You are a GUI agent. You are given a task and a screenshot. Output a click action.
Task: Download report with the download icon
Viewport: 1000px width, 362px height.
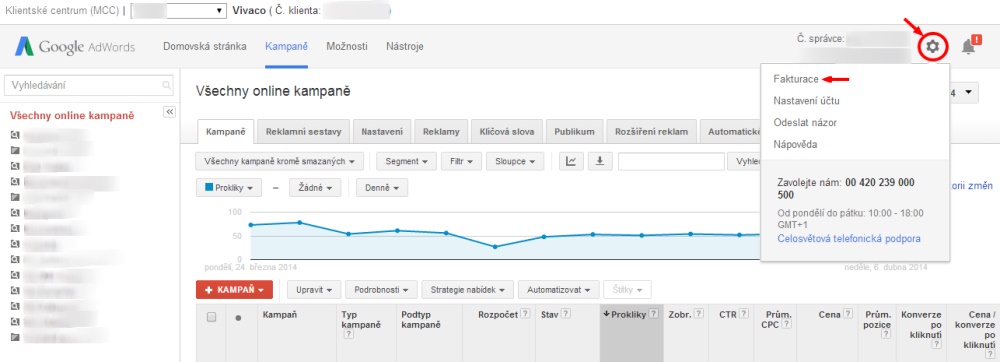tap(599, 161)
